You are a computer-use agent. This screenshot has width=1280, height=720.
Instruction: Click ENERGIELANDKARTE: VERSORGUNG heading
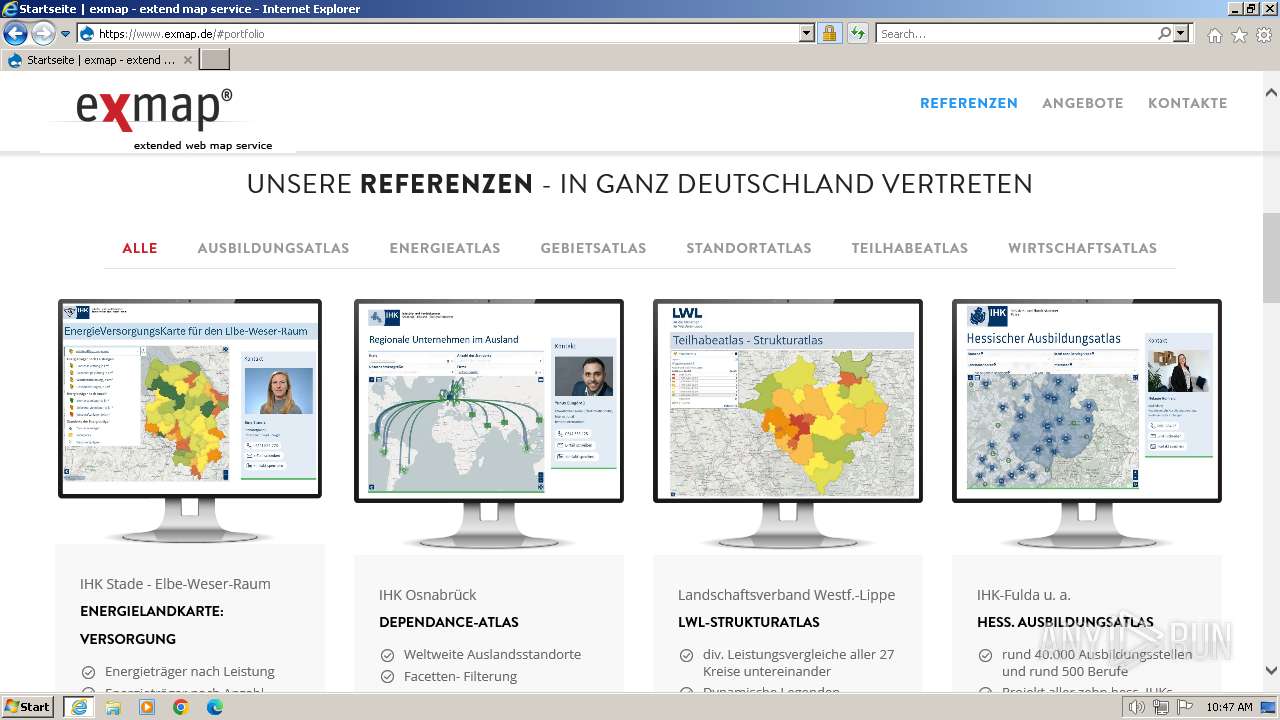[152, 625]
